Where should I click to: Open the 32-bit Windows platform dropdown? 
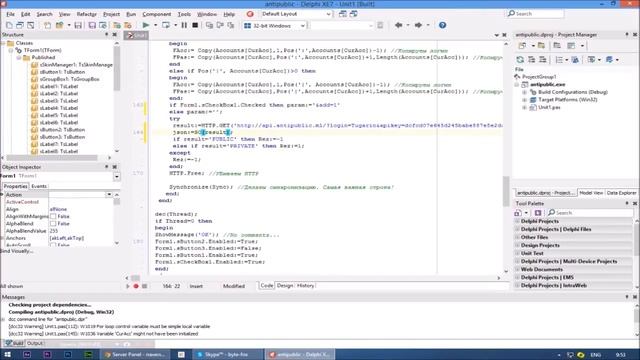coord(302,25)
